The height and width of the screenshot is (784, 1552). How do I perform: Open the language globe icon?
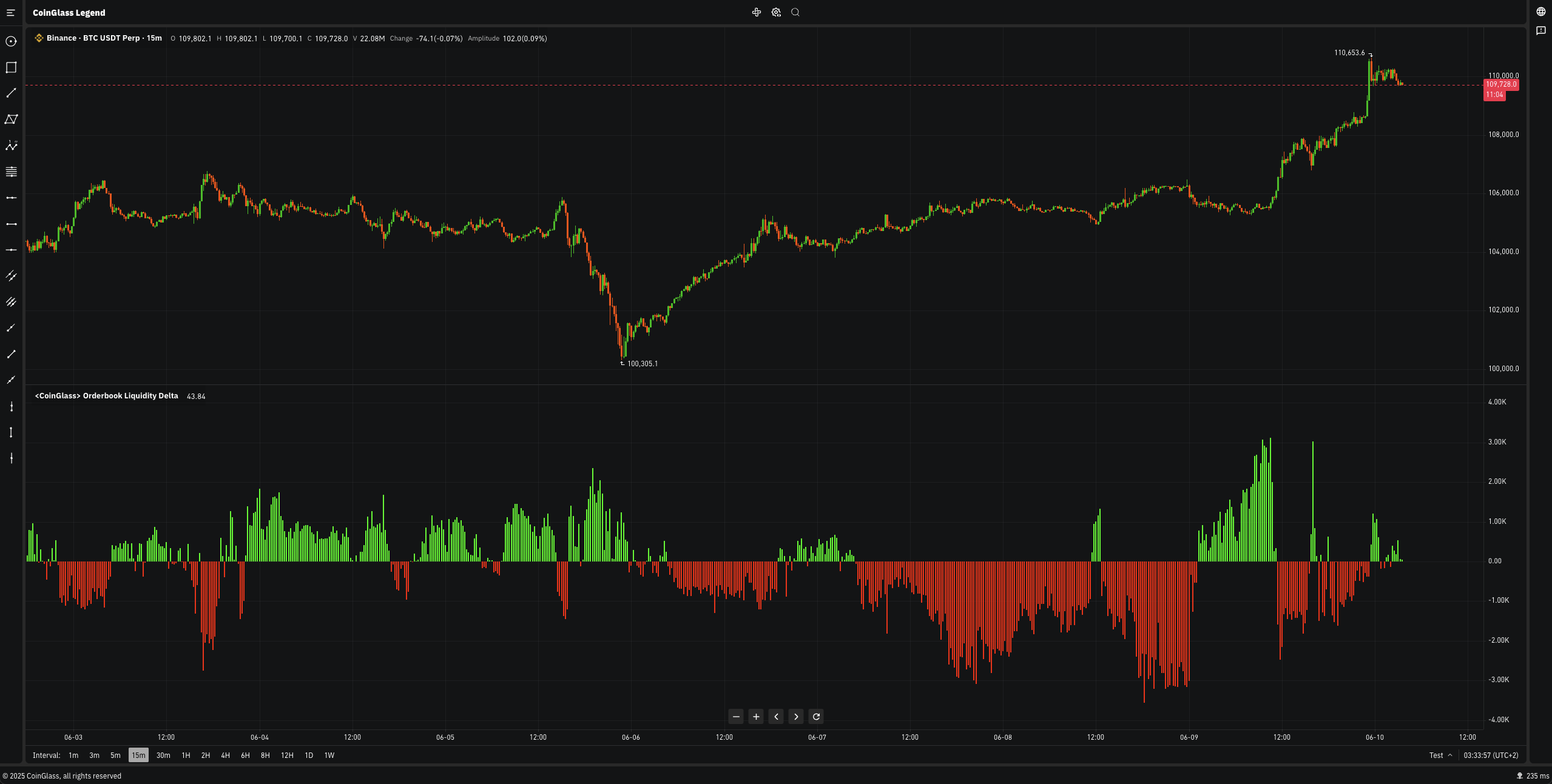coord(1540,12)
